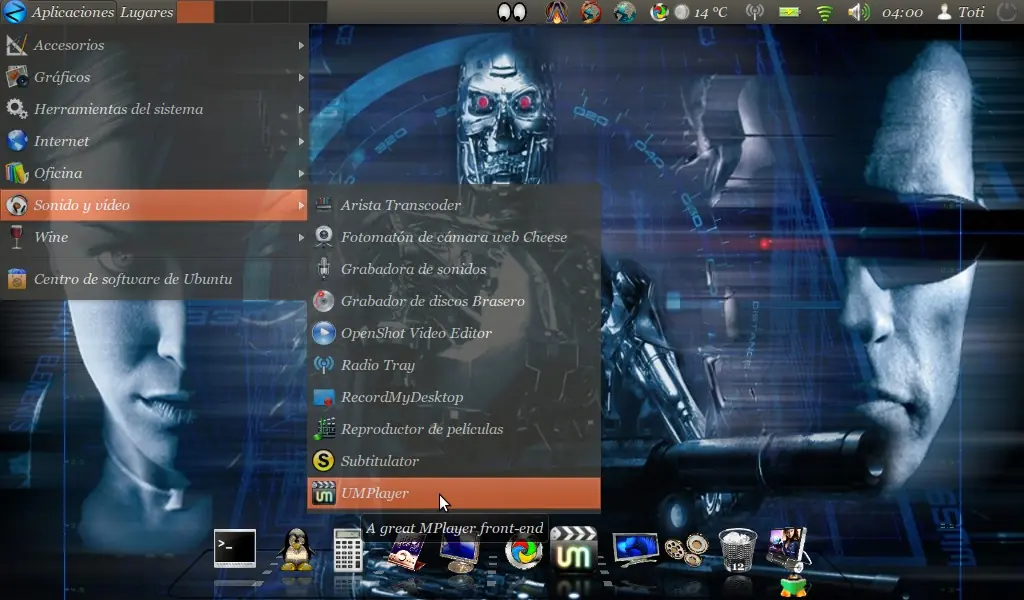Viewport: 1024px width, 600px height.
Task: Launch the Terminal from the dock
Action: [x=235, y=548]
